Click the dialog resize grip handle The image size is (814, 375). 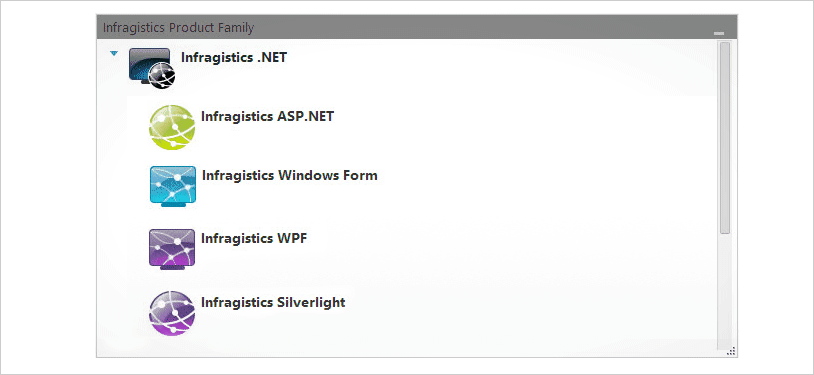(731, 352)
